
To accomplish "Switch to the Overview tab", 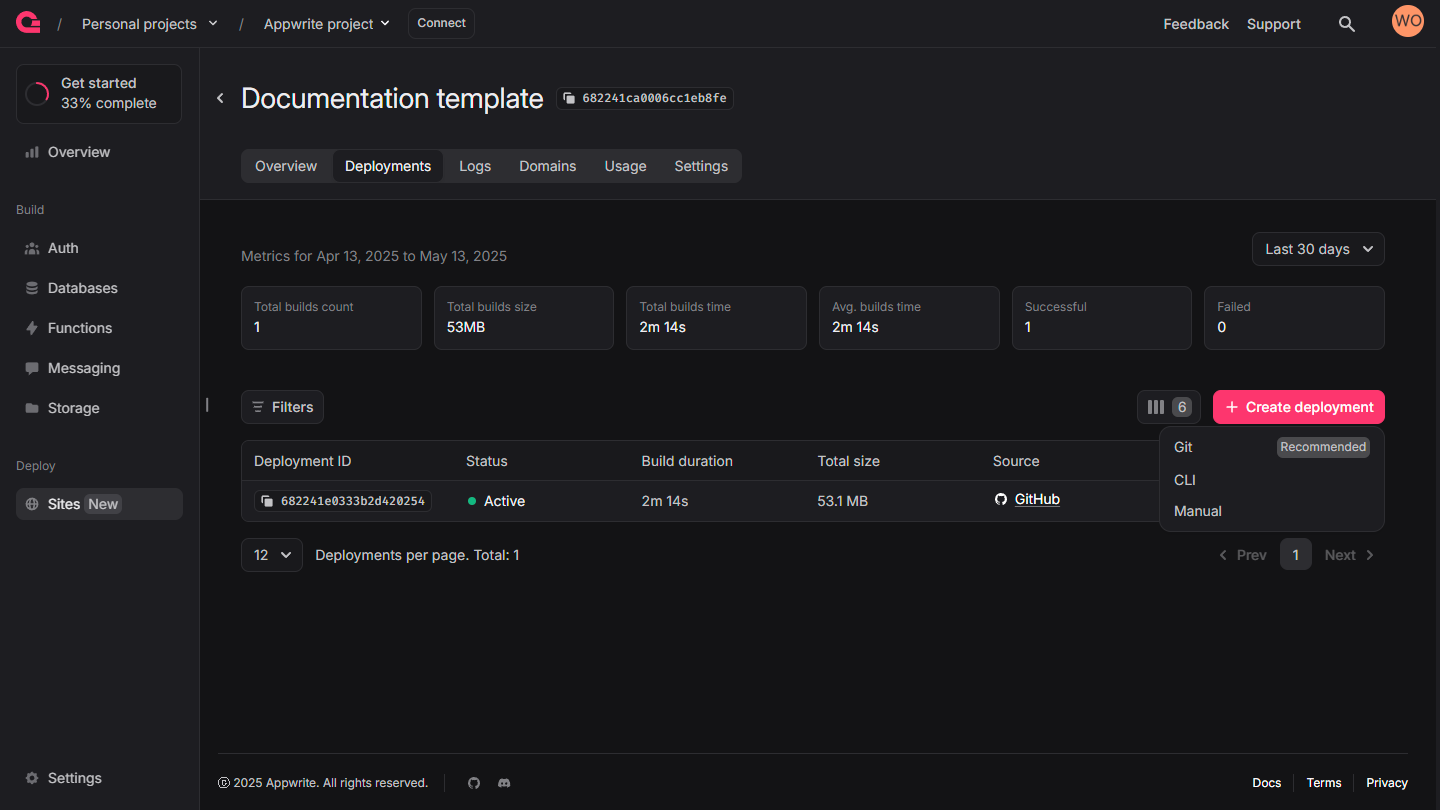I will pos(286,166).
